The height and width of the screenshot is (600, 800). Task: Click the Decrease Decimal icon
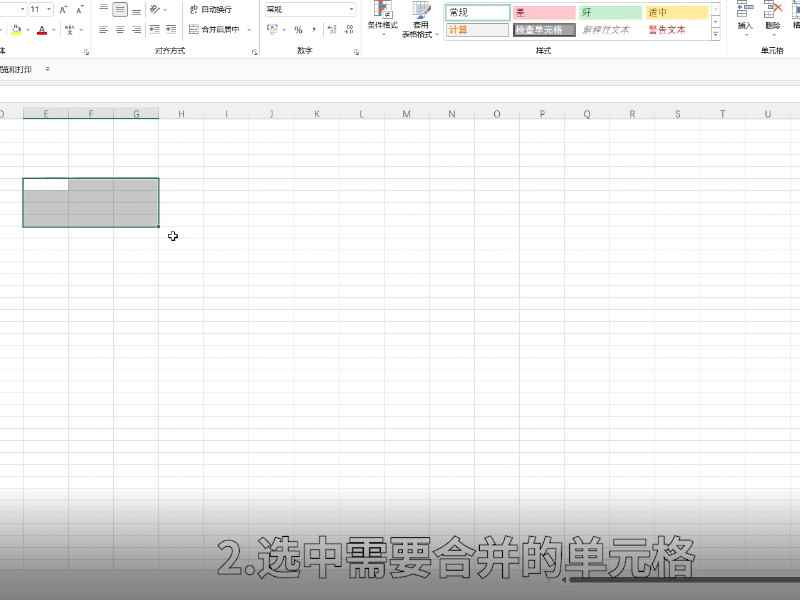coord(348,29)
